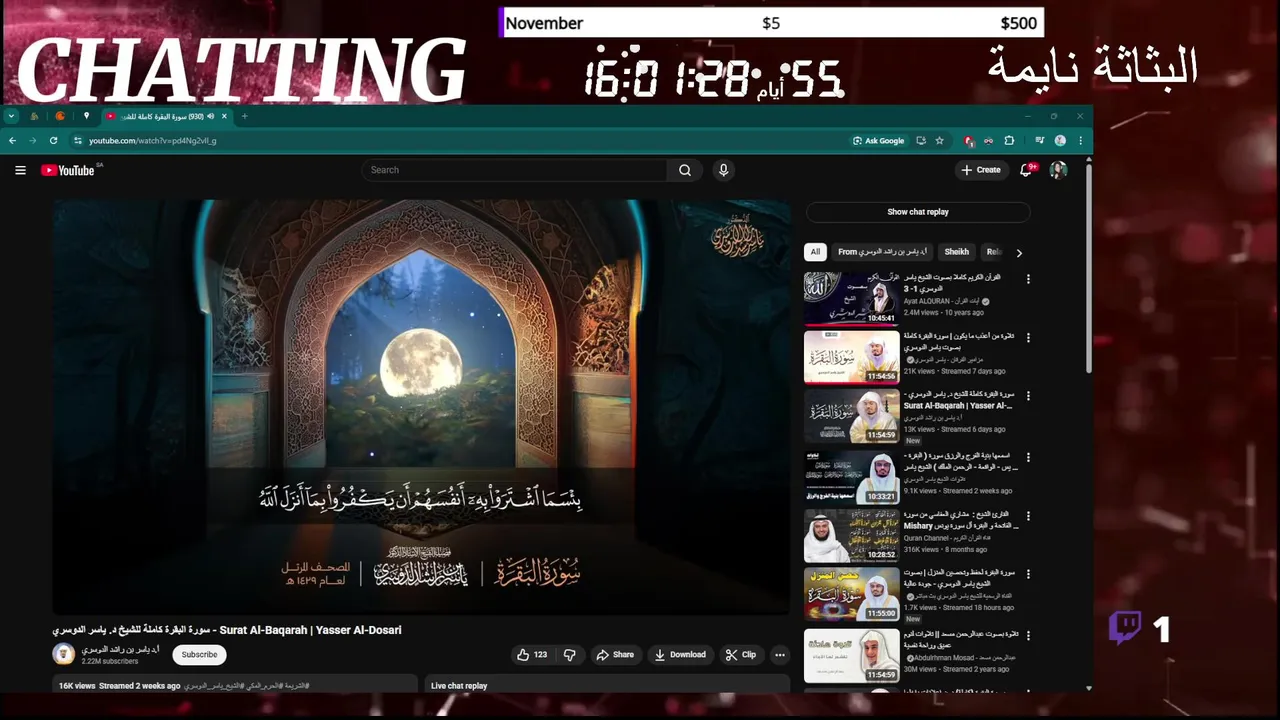Like the video with thumbs up

531,655
